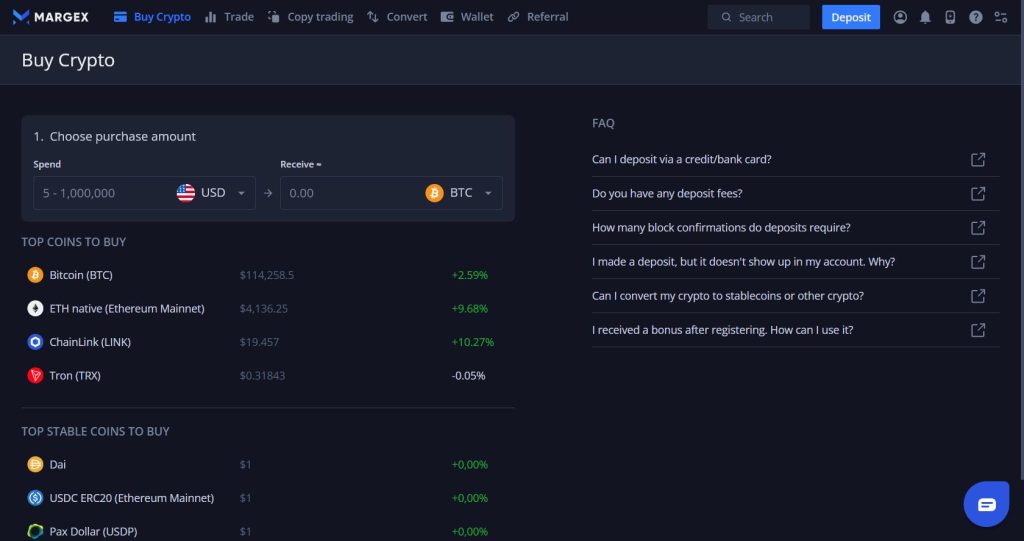The height and width of the screenshot is (541, 1024).
Task: Select ETH native (Ethereum Mainnet) row
Action: (126, 309)
